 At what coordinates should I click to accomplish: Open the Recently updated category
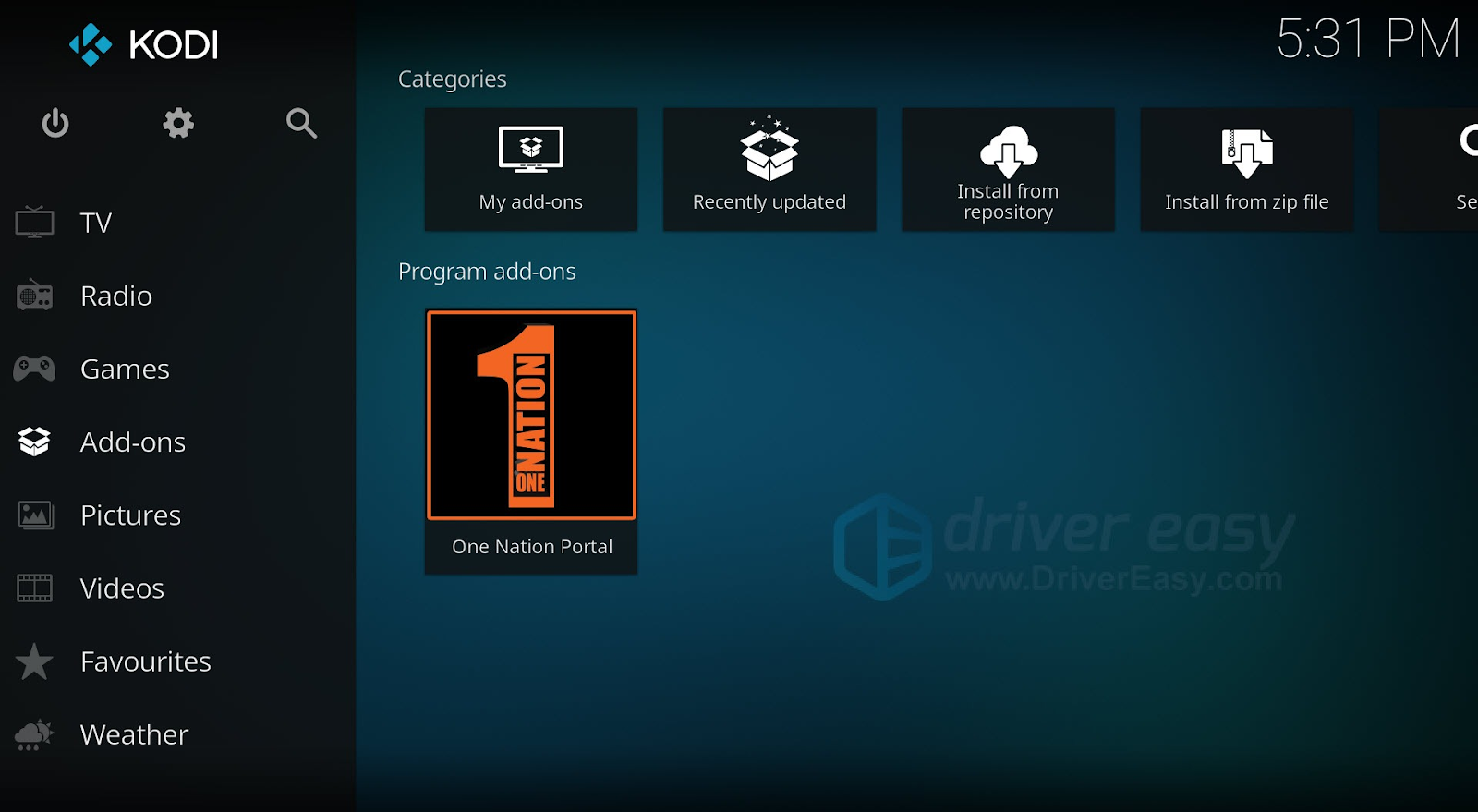[769, 169]
